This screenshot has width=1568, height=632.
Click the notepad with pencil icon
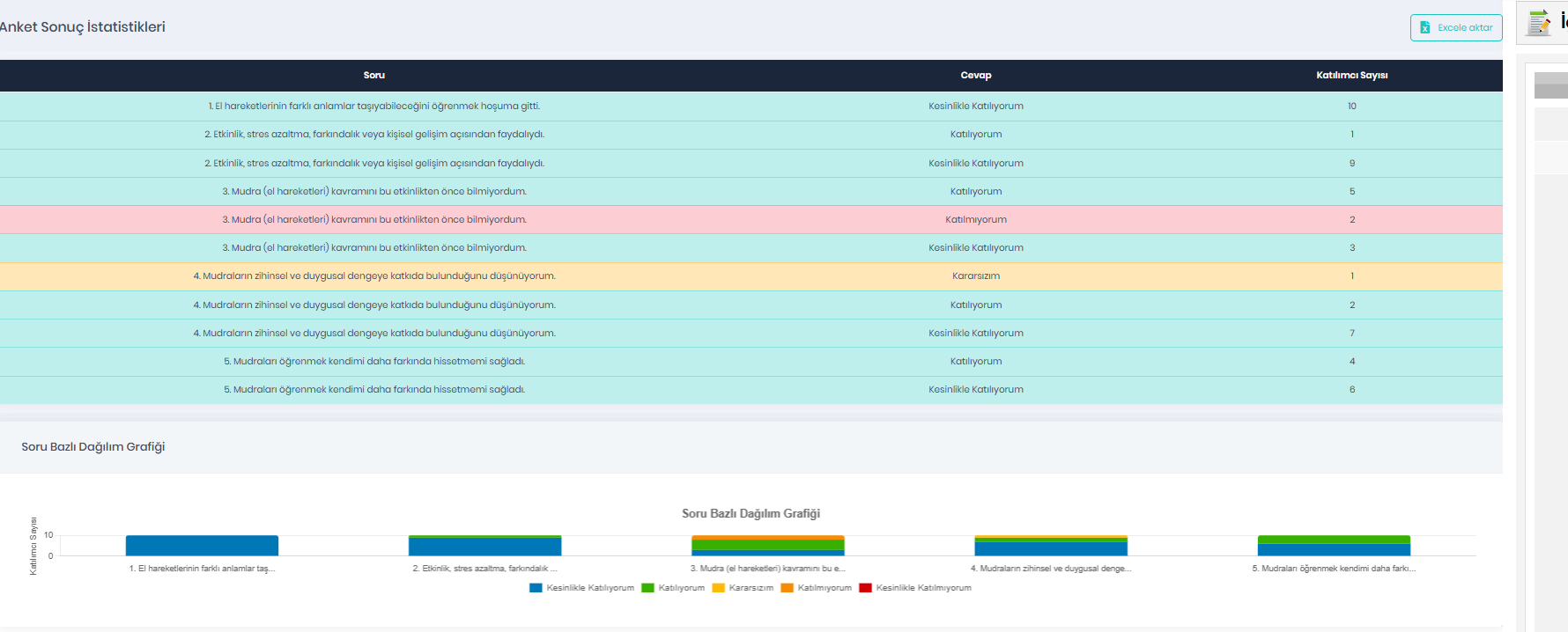(x=1539, y=23)
